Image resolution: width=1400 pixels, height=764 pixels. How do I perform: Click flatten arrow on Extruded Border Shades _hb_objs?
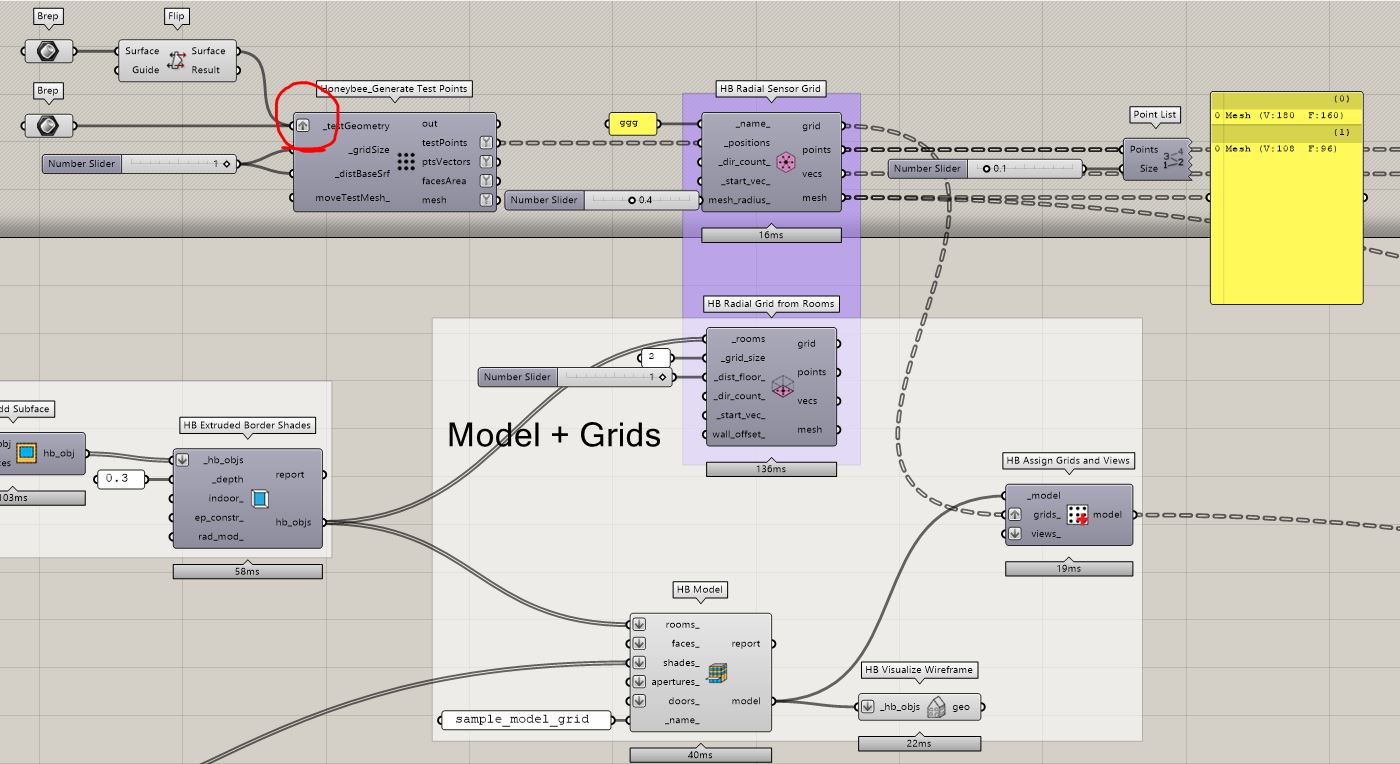point(182,460)
